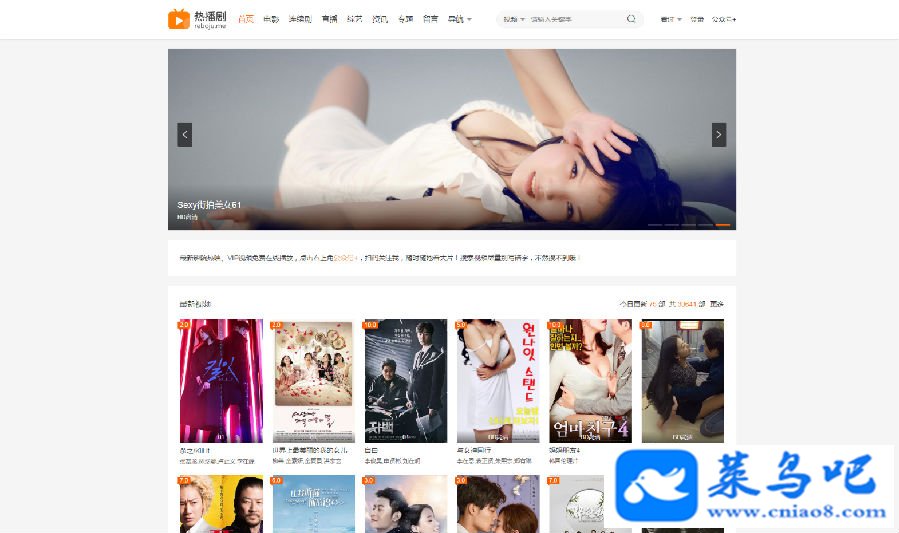The height and width of the screenshot is (533, 899).
Task: Open the sixth poster in the first row
Action: coord(682,381)
